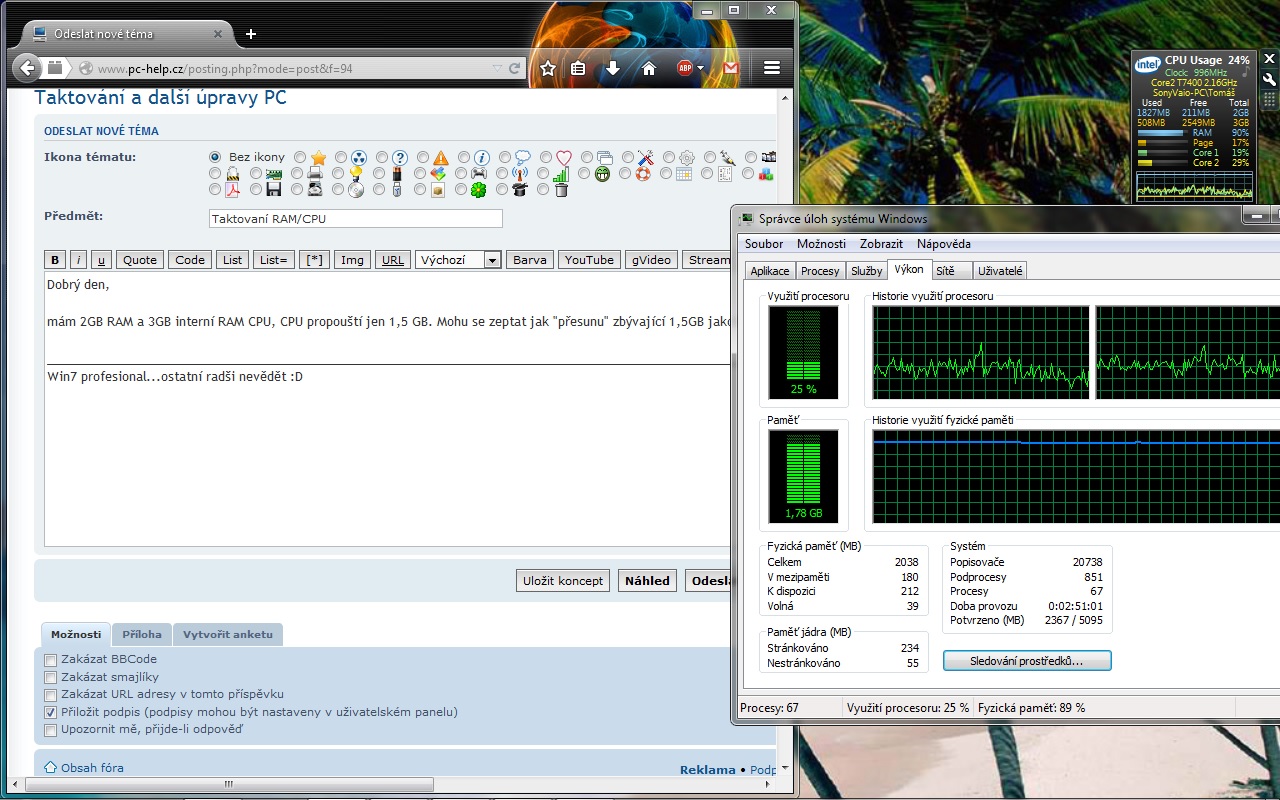Switch to the 'Procesy' tab in Task Manager

pyautogui.click(x=820, y=271)
